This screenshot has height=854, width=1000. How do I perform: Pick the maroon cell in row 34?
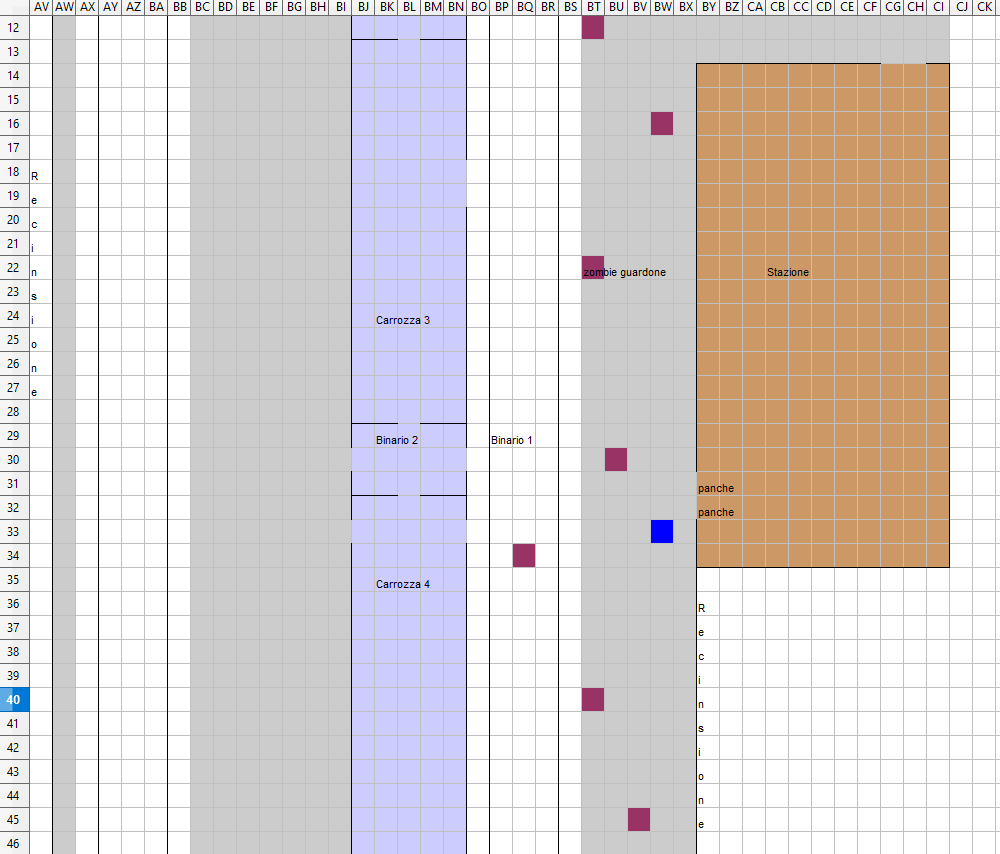pos(524,556)
